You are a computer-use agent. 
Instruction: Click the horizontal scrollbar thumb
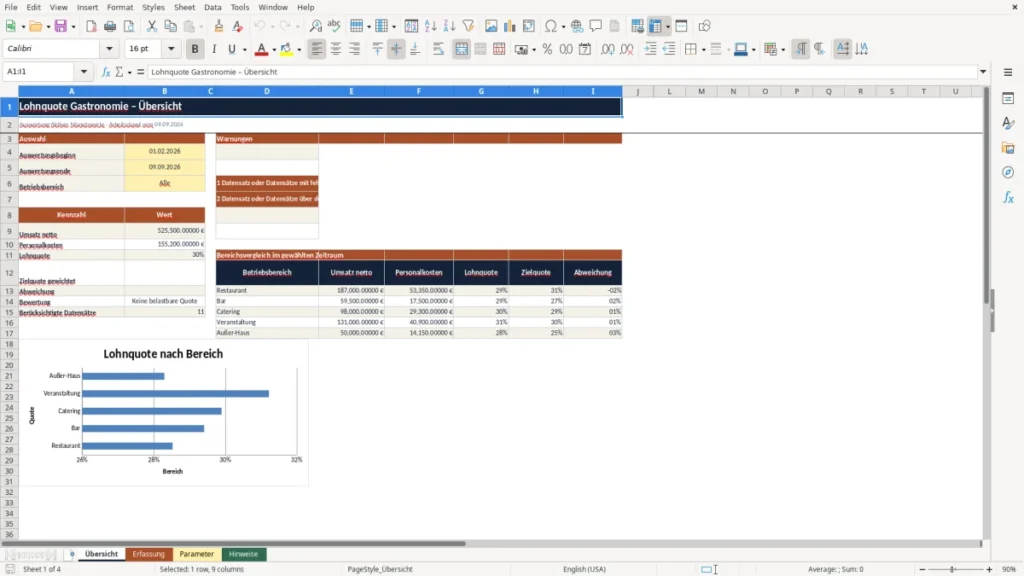pos(233,543)
